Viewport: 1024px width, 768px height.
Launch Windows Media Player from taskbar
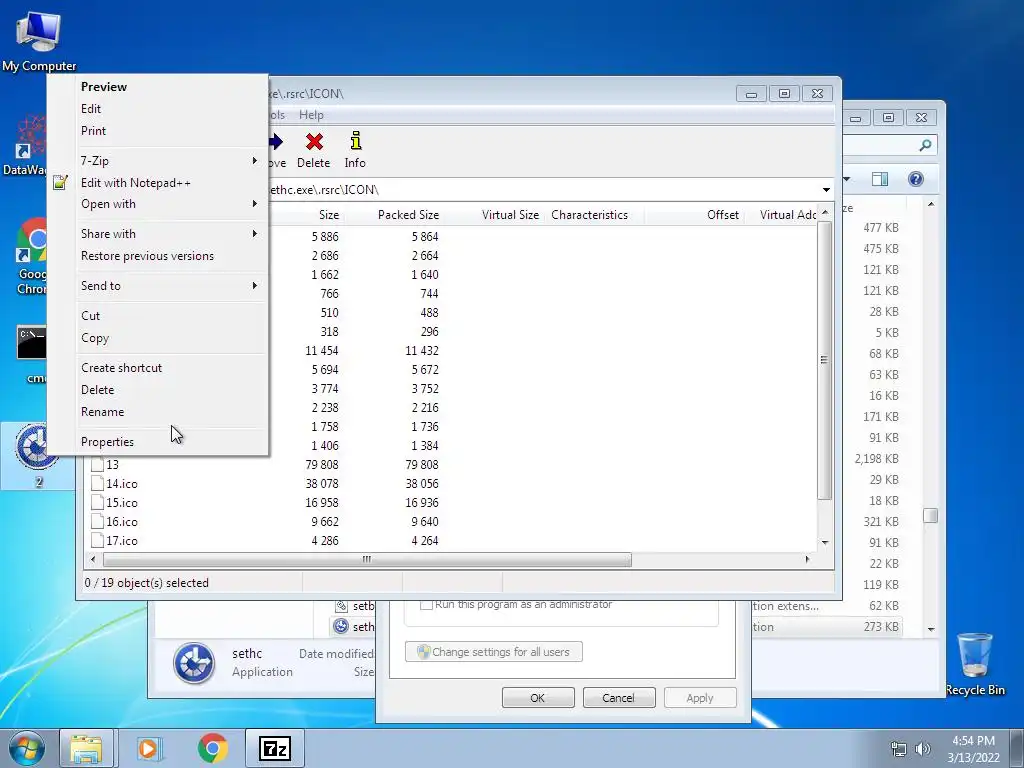pyautogui.click(x=149, y=748)
